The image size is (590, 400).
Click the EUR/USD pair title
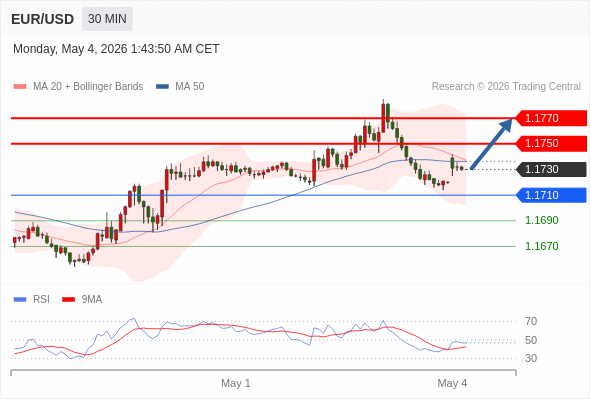43,19
